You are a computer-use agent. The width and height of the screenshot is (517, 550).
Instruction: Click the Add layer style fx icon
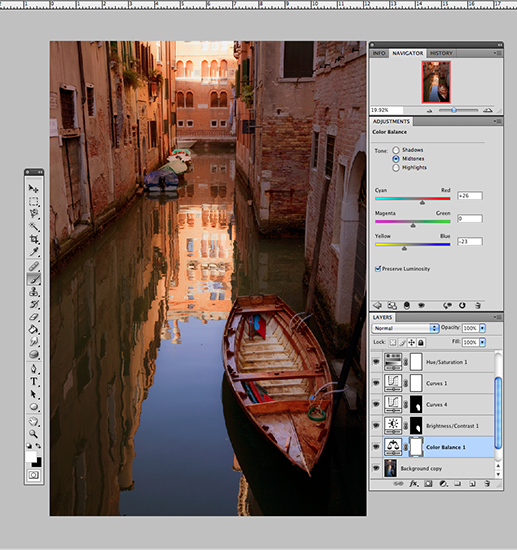(x=413, y=484)
